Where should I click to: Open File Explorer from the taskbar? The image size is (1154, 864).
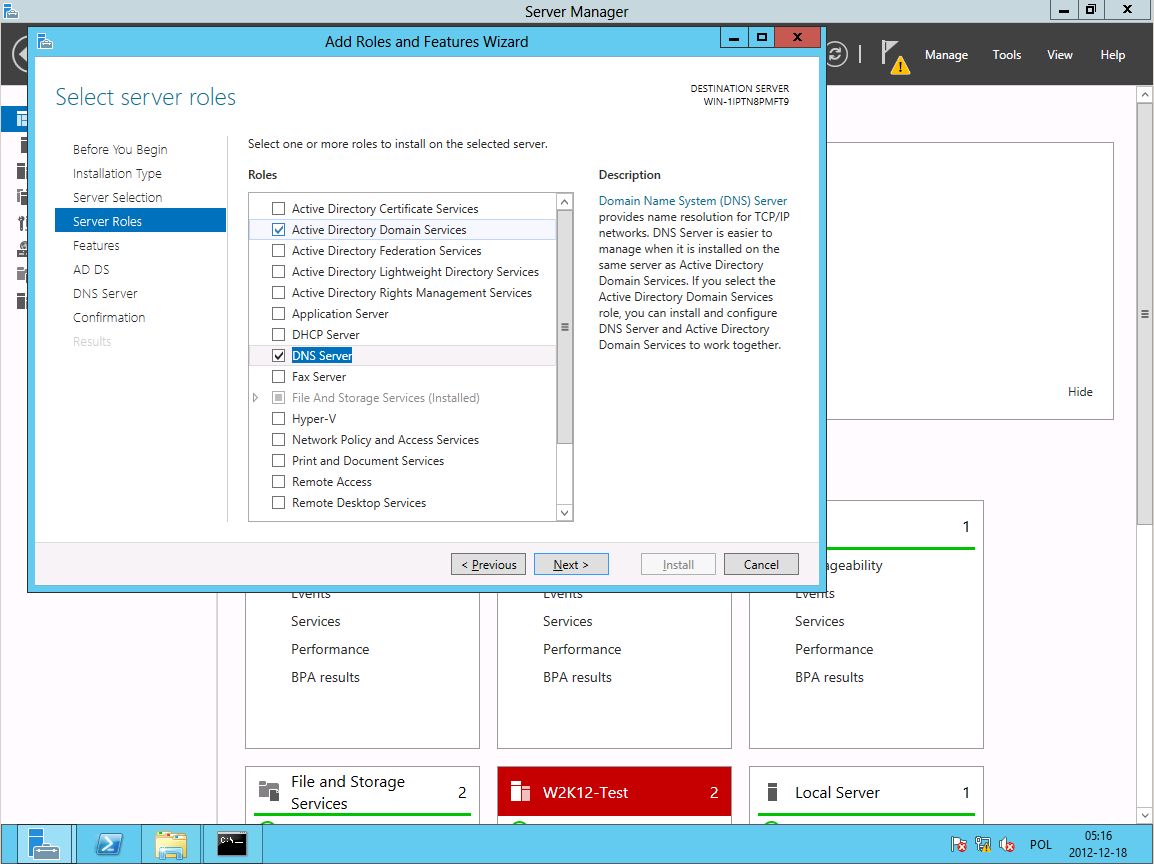point(171,844)
